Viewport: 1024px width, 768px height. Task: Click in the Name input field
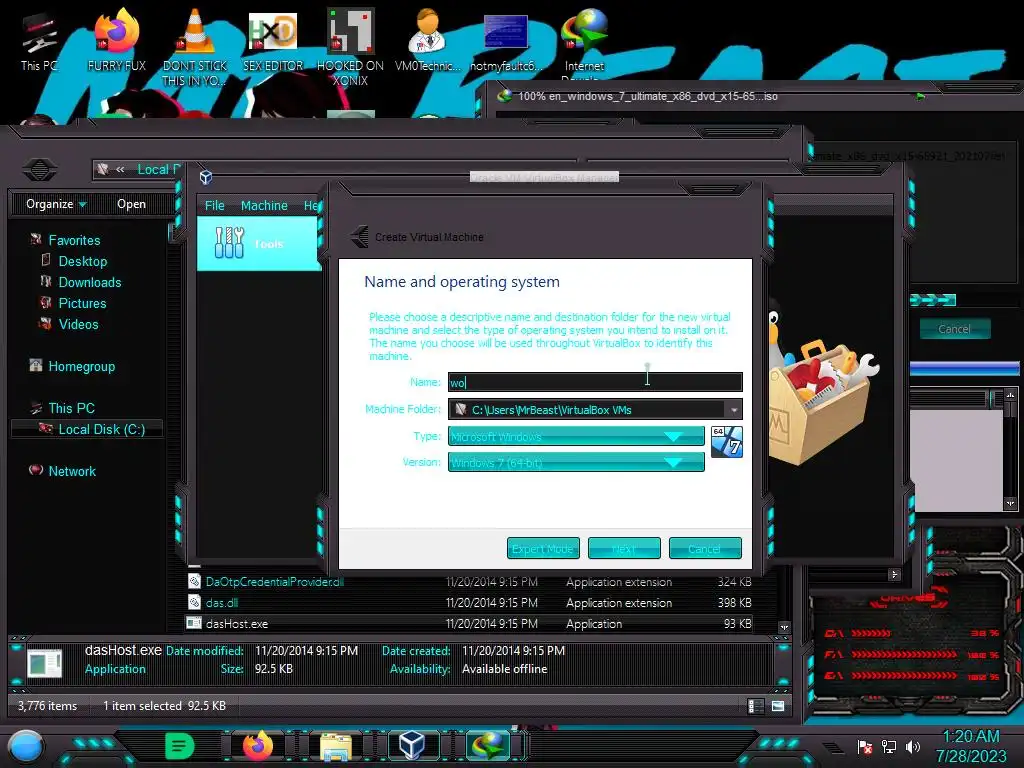pos(595,382)
